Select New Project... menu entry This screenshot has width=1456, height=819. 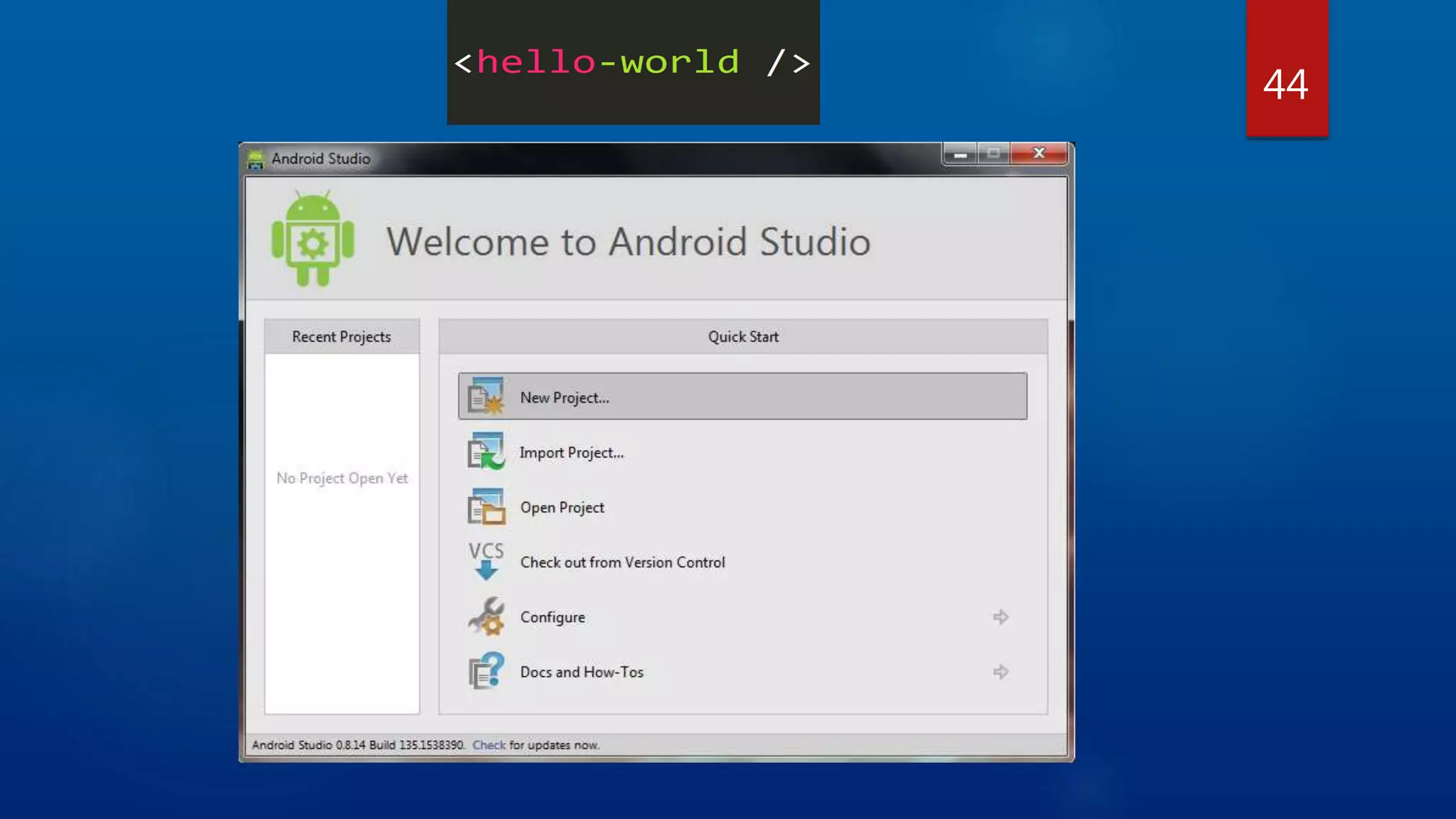564,397
